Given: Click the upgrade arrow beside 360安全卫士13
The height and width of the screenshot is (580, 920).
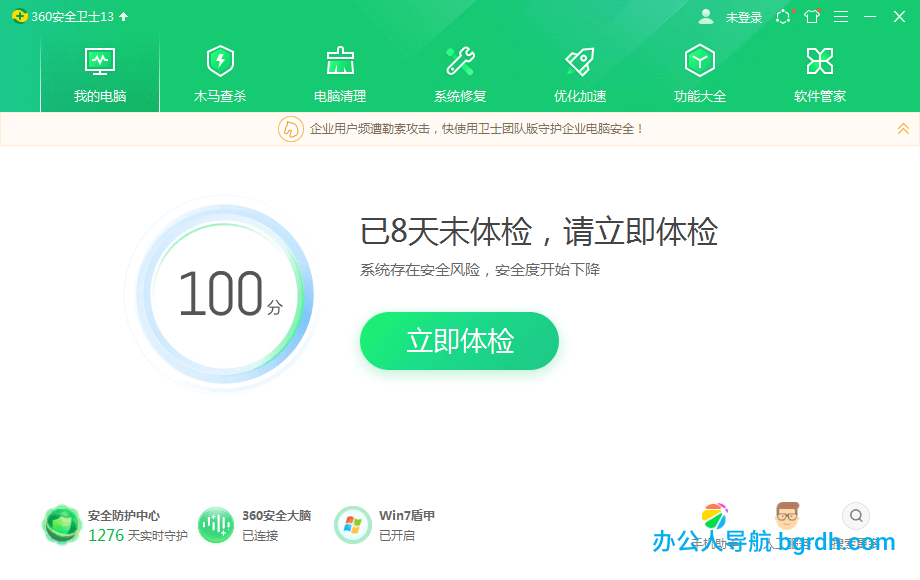Looking at the screenshot, I should click(x=124, y=16).
